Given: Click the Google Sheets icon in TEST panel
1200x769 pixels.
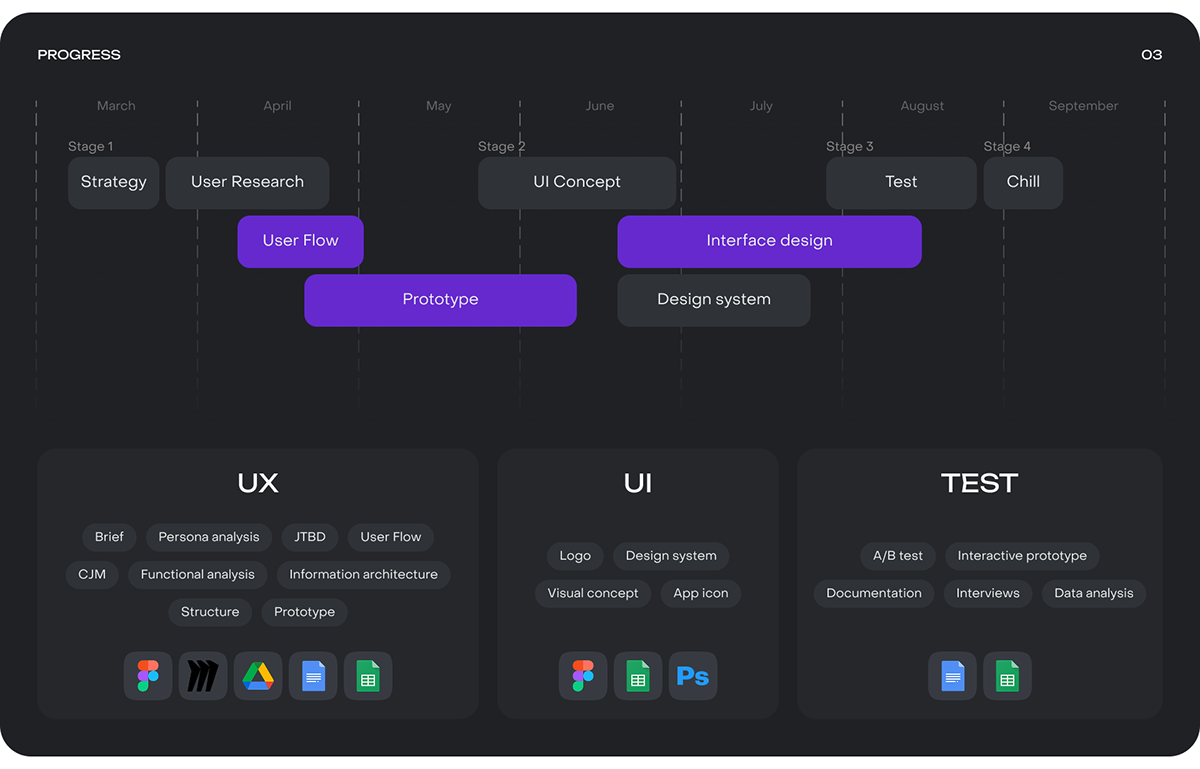Looking at the screenshot, I should (1007, 676).
